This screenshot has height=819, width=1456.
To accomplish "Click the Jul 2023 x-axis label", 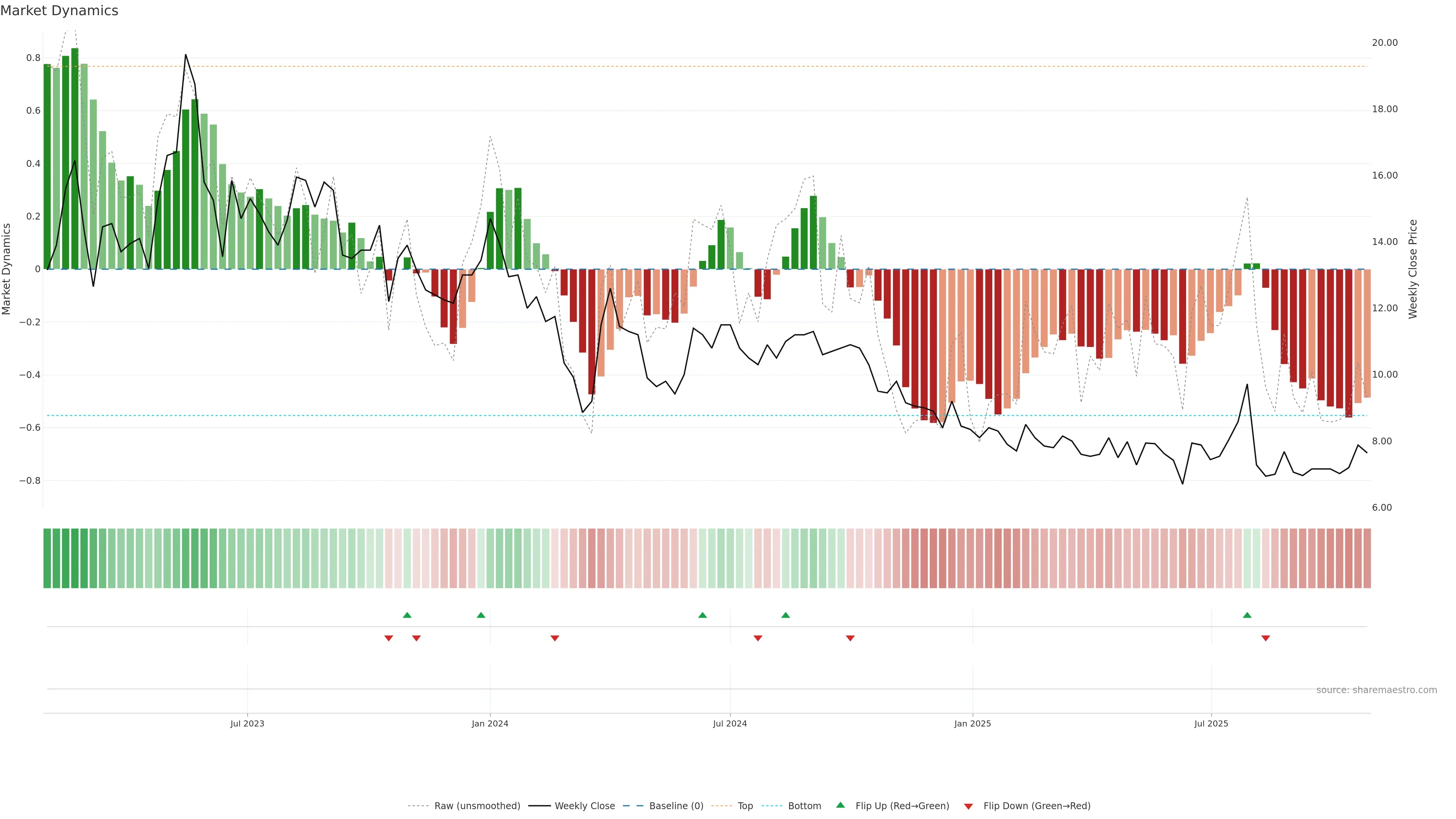I will 247,723.
